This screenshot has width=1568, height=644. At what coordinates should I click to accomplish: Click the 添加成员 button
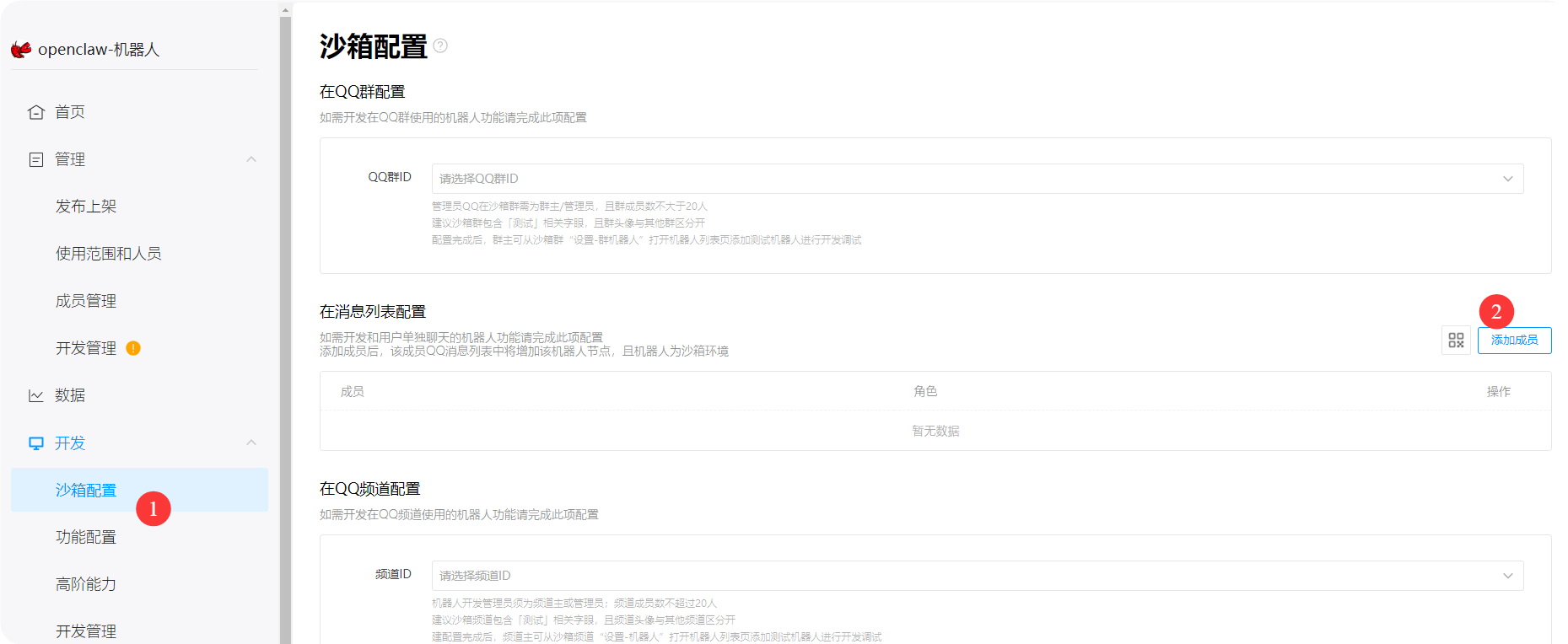pos(1515,341)
